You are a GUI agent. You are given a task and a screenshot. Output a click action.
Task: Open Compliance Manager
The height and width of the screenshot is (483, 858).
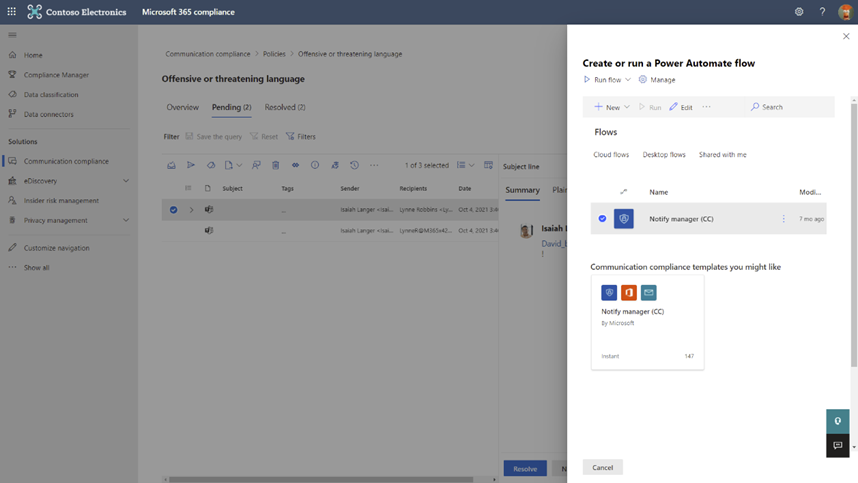coord(56,74)
